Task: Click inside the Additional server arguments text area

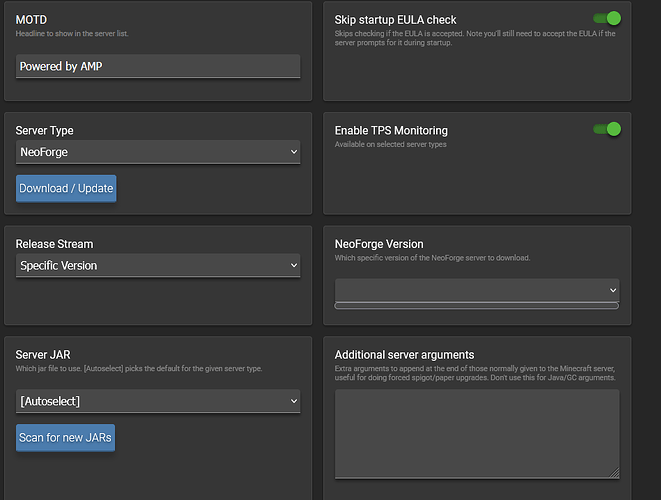Action: click(x=476, y=432)
